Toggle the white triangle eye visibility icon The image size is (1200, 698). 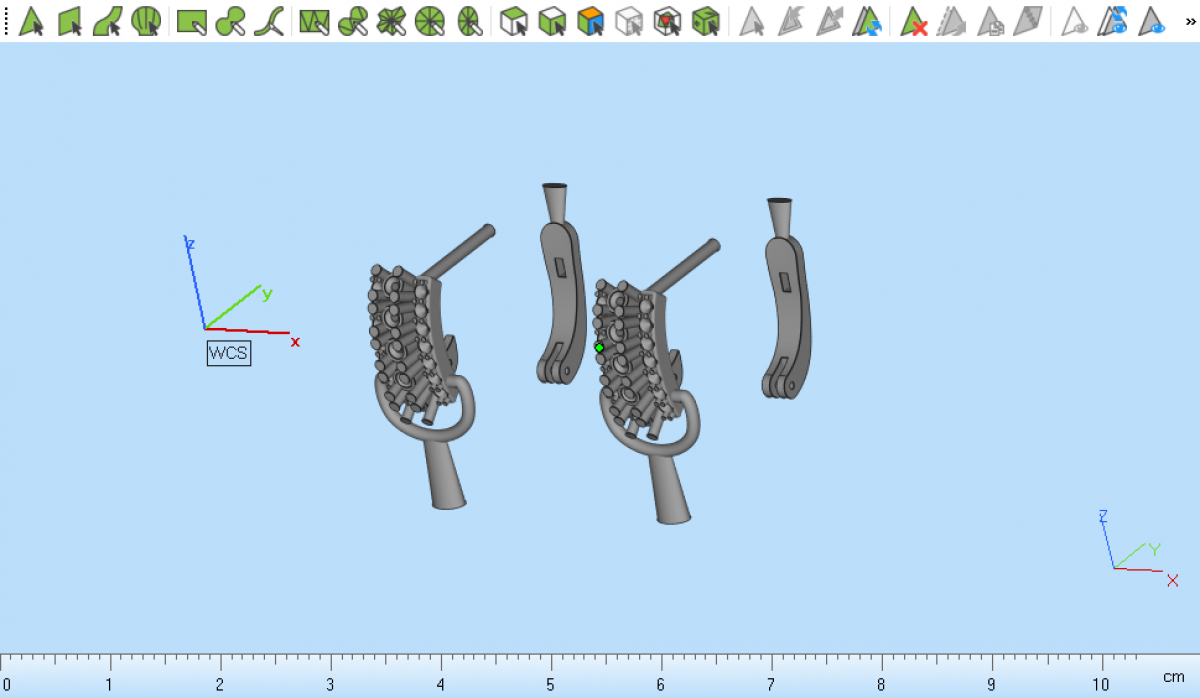pos(1075,21)
